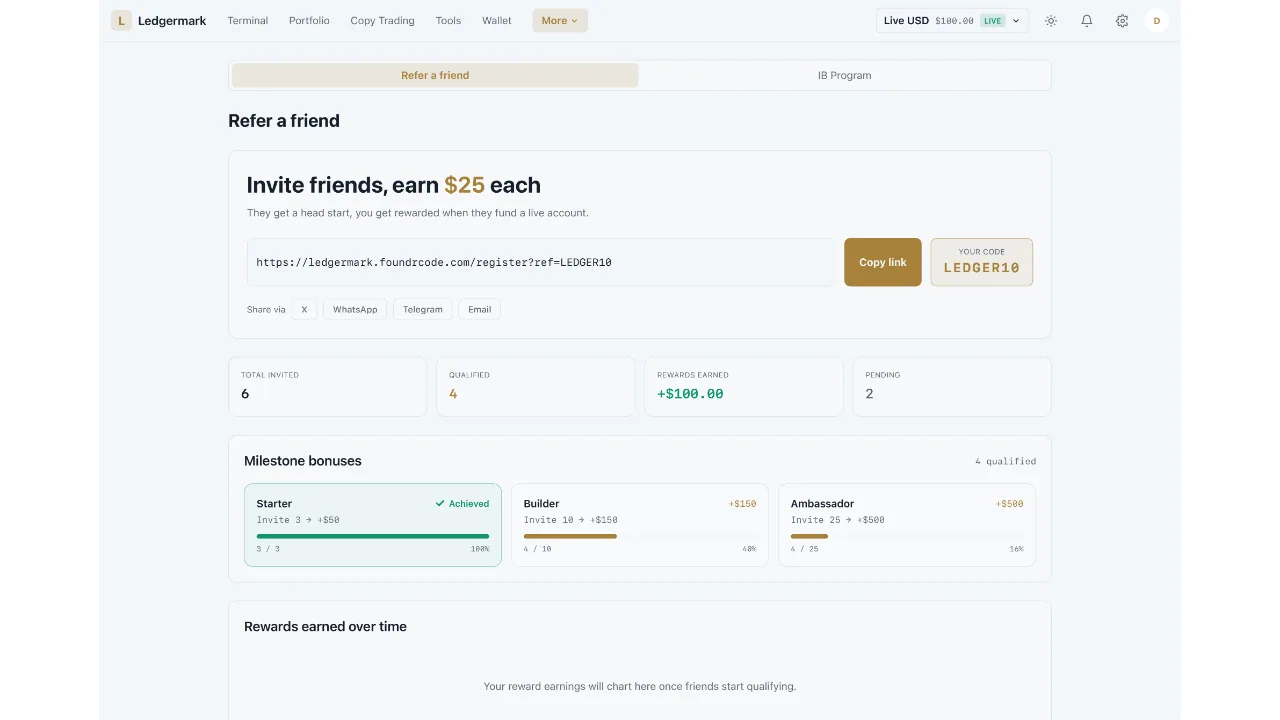Click the "4 / 10" Builder progress count

pyautogui.click(x=538, y=549)
